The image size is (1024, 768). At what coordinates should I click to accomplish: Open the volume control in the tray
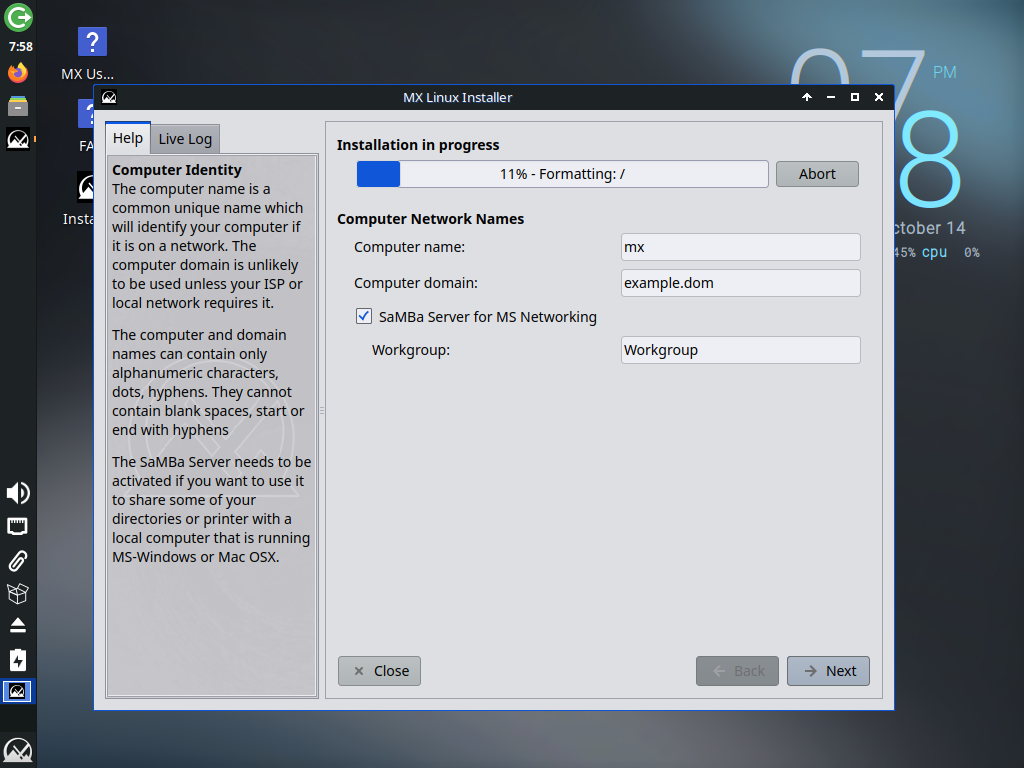18,493
